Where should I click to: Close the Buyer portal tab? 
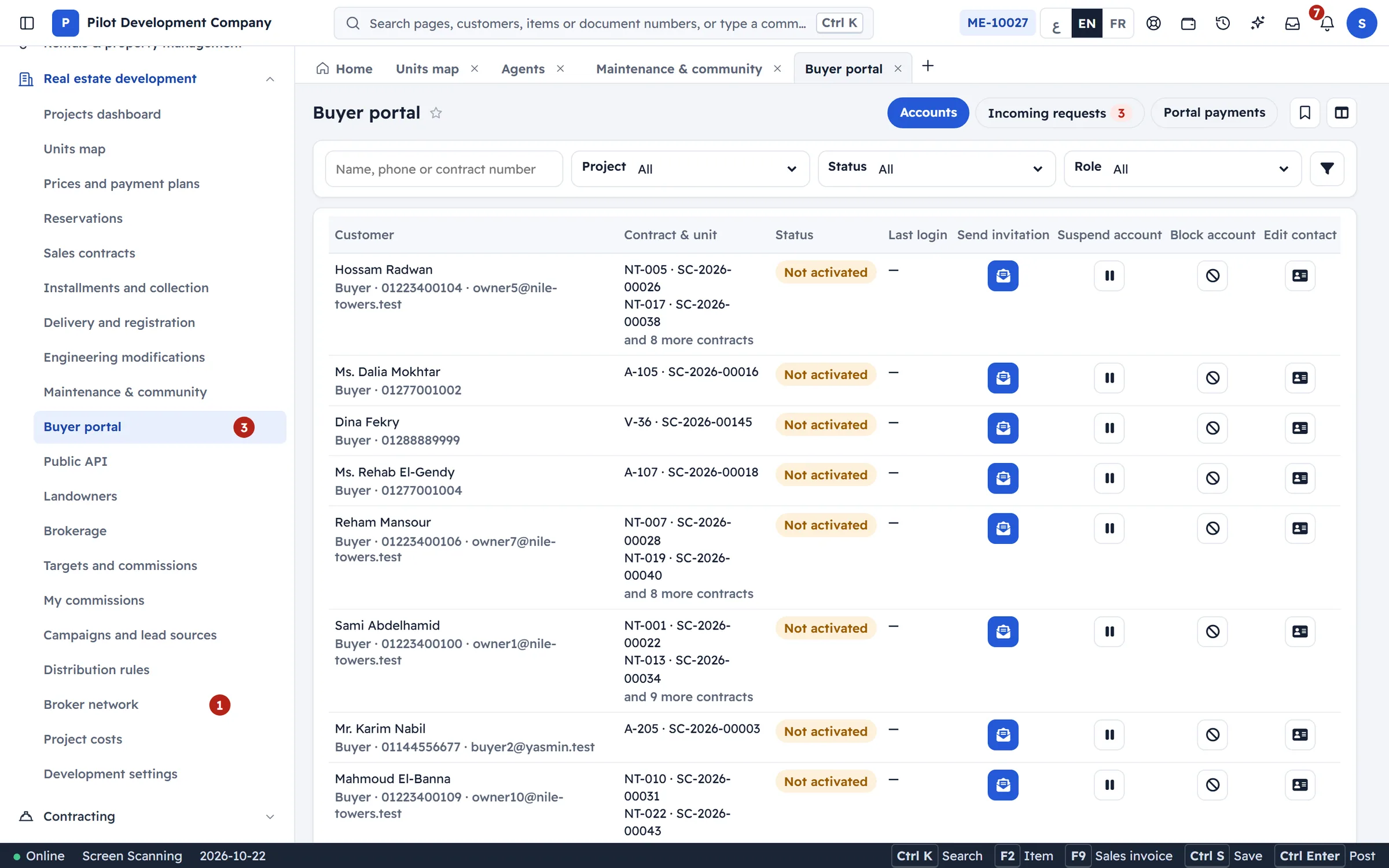[x=898, y=68]
